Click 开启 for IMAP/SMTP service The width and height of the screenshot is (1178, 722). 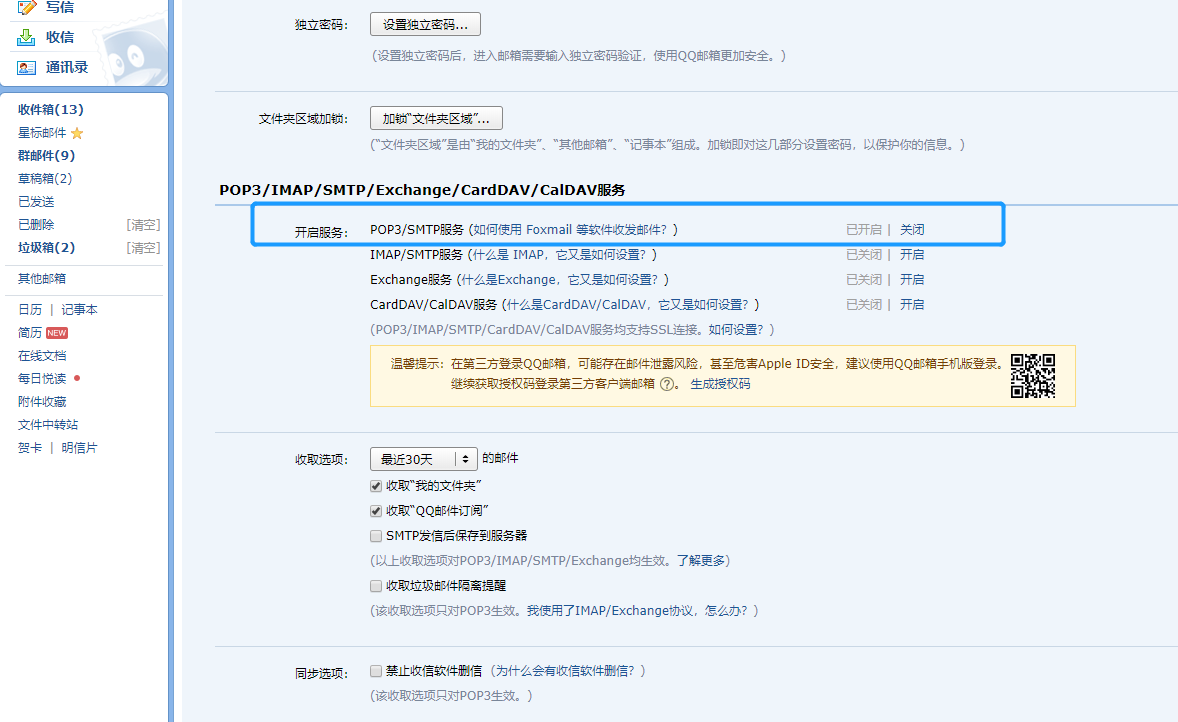[x=912, y=255]
